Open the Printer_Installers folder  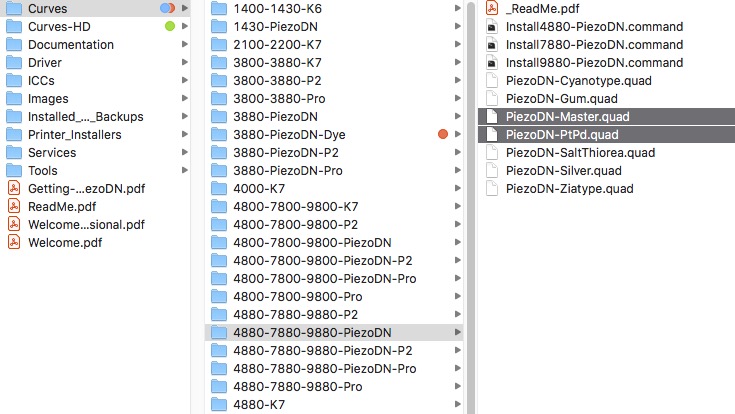[74, 134]
